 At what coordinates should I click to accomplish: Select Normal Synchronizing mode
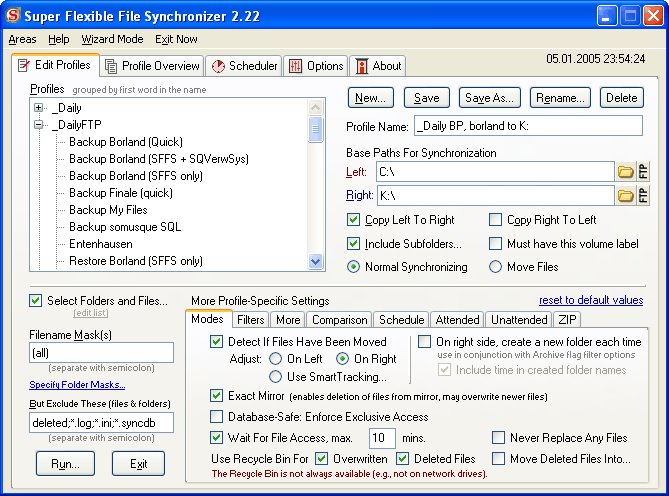pos(353,267)
